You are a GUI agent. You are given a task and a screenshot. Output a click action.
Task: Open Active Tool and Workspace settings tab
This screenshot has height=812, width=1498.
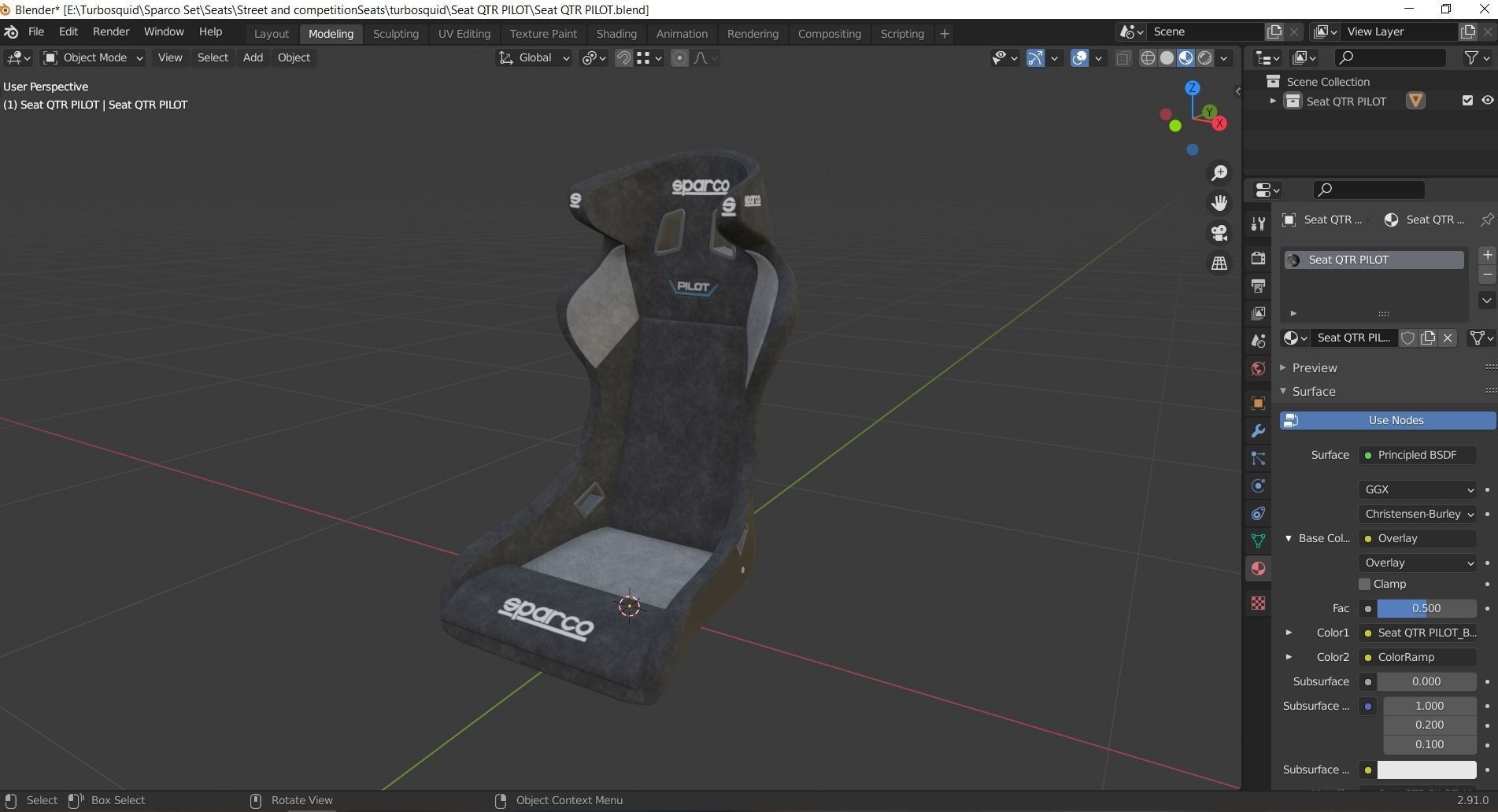[1258, 224]
